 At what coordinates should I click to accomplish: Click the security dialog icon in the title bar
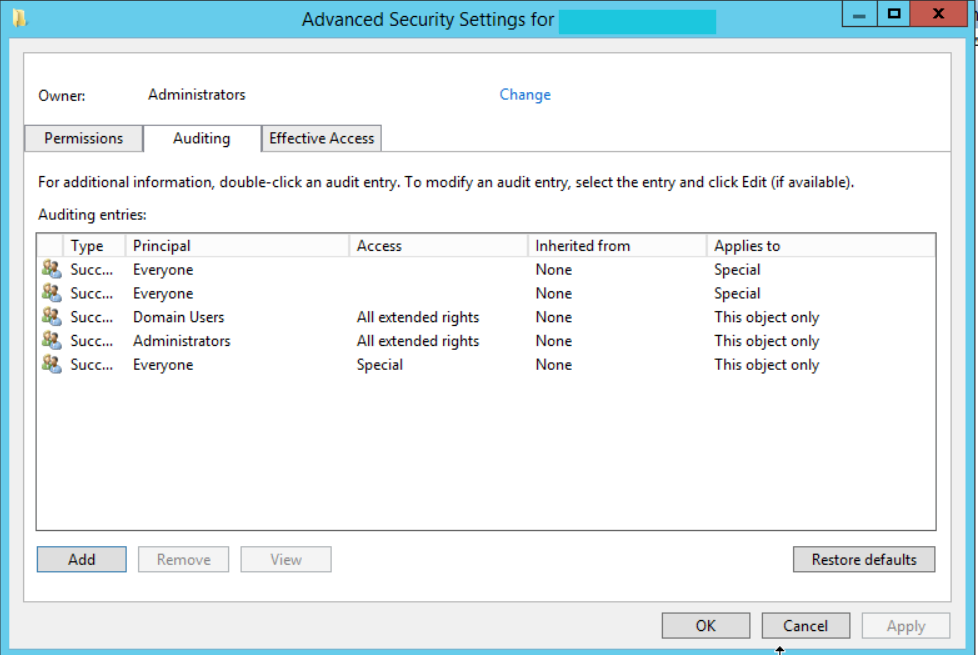point(21,17)
